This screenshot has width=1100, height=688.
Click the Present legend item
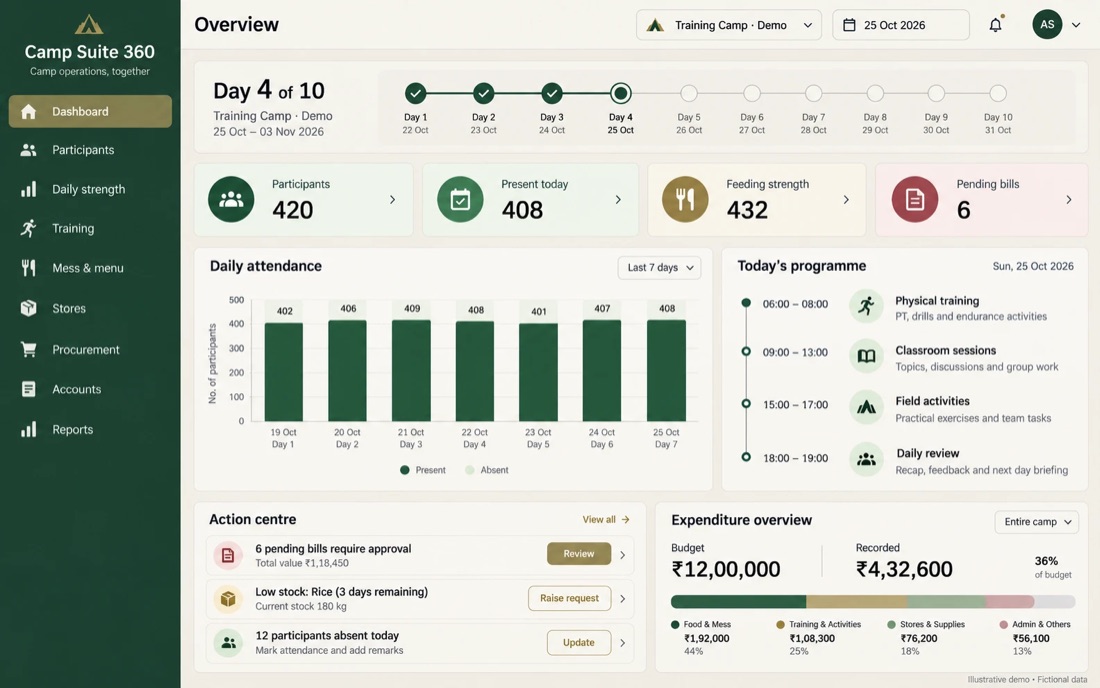(422, 470)
